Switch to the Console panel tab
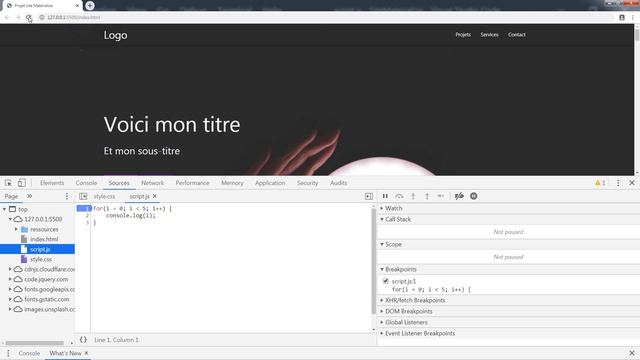The height and width of the screenshot is (360, 640). 86,183
